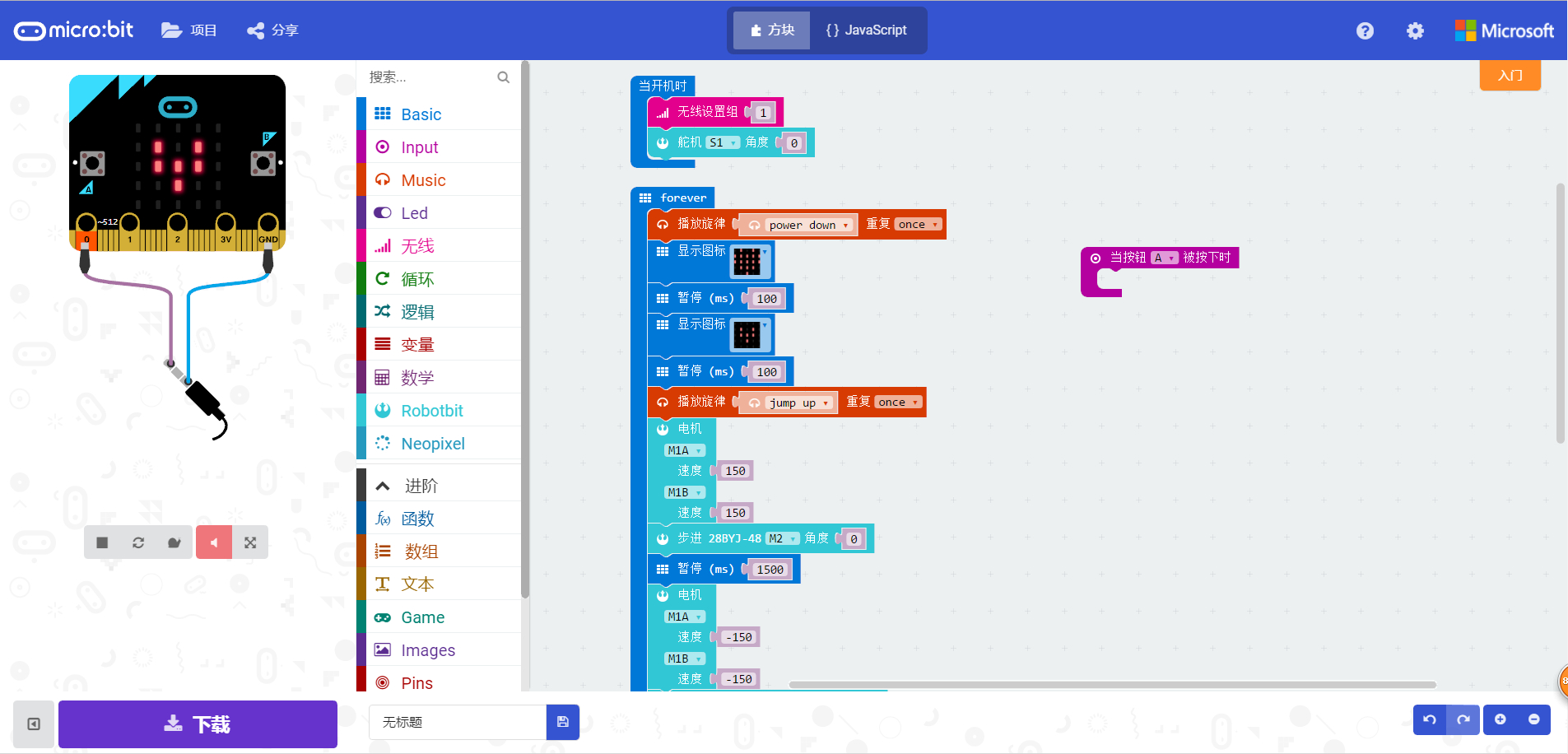This screenshot has width=1568, height=754.
Task: Open the Images category
Action: pos(439,650)
